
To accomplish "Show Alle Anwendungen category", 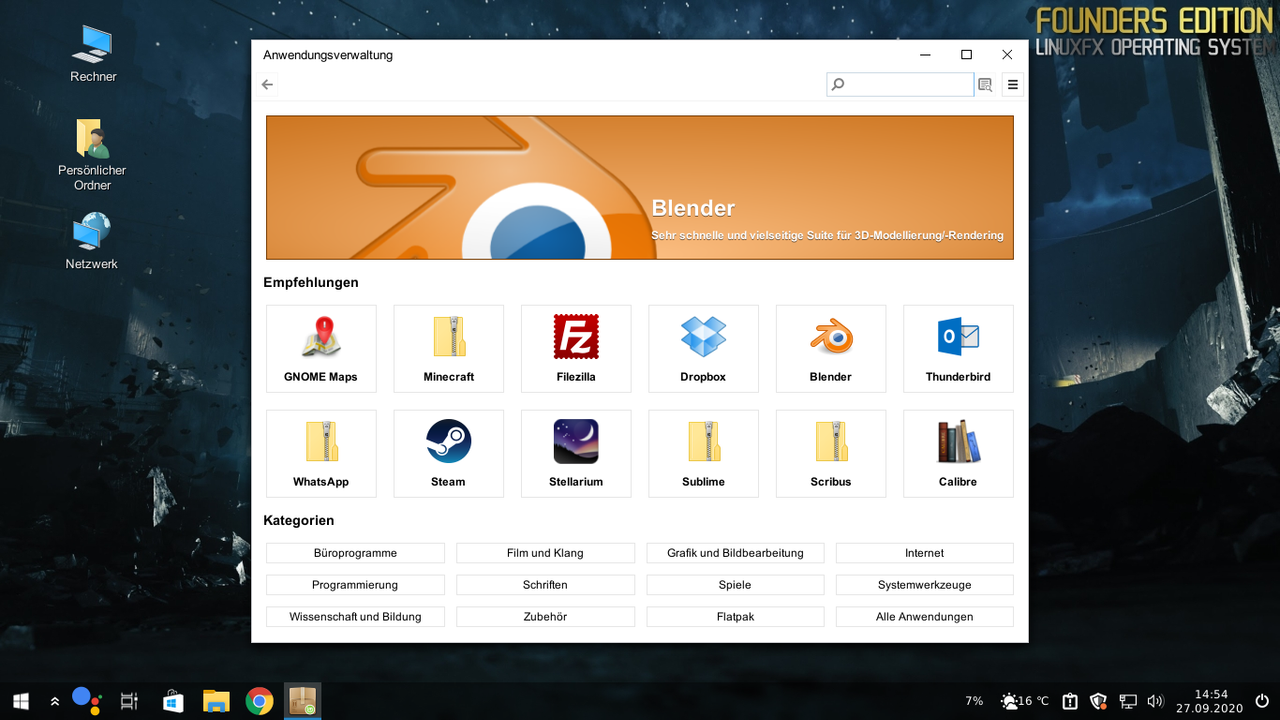I will coord(925,617).
